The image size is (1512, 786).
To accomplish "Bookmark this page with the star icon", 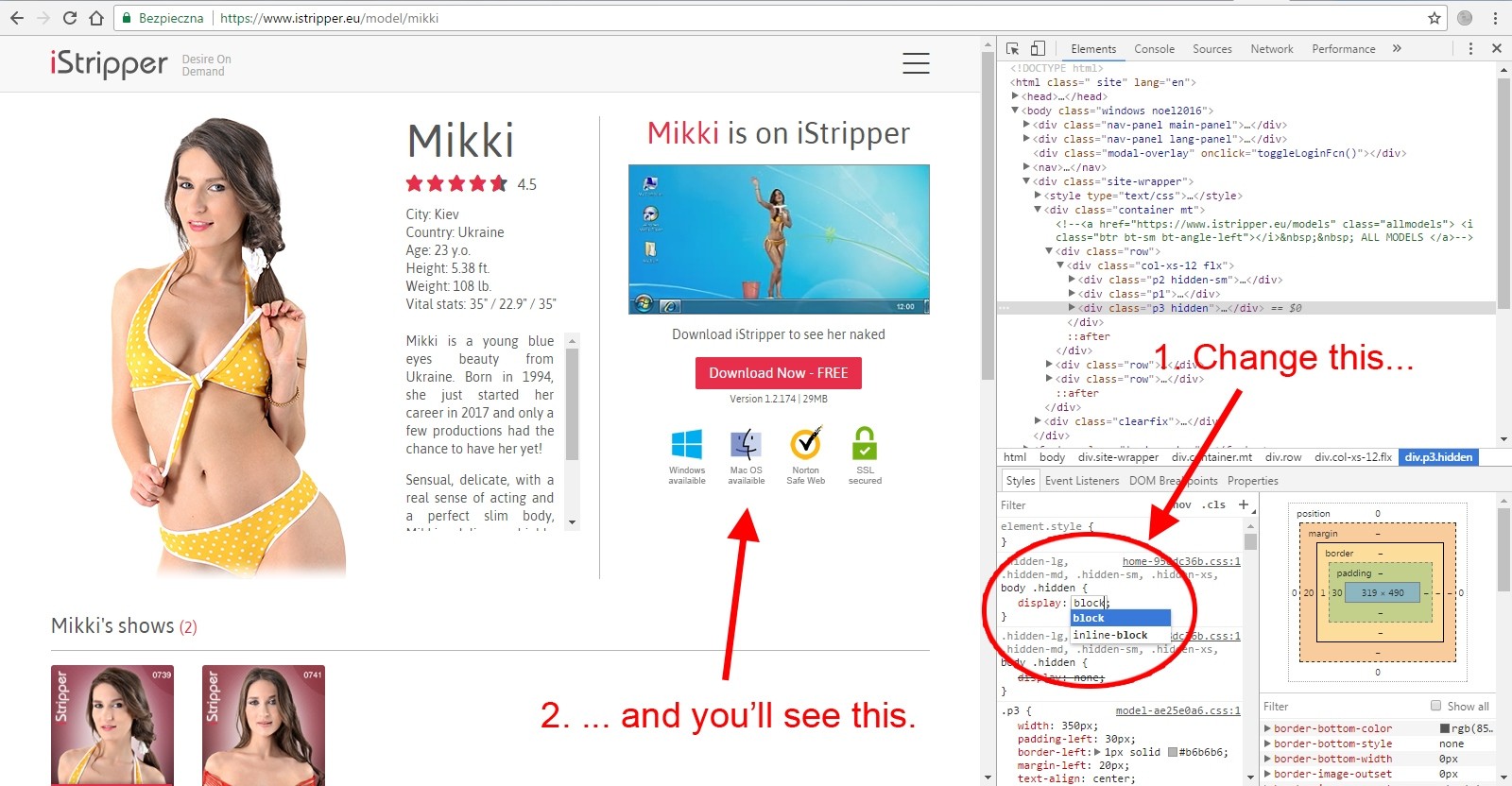I will pos(1435,18).
